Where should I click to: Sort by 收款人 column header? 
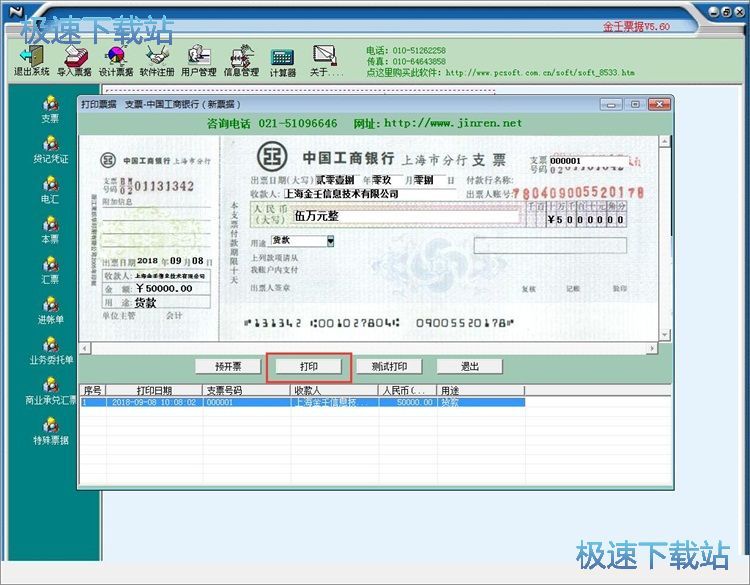tap(335, 390)
